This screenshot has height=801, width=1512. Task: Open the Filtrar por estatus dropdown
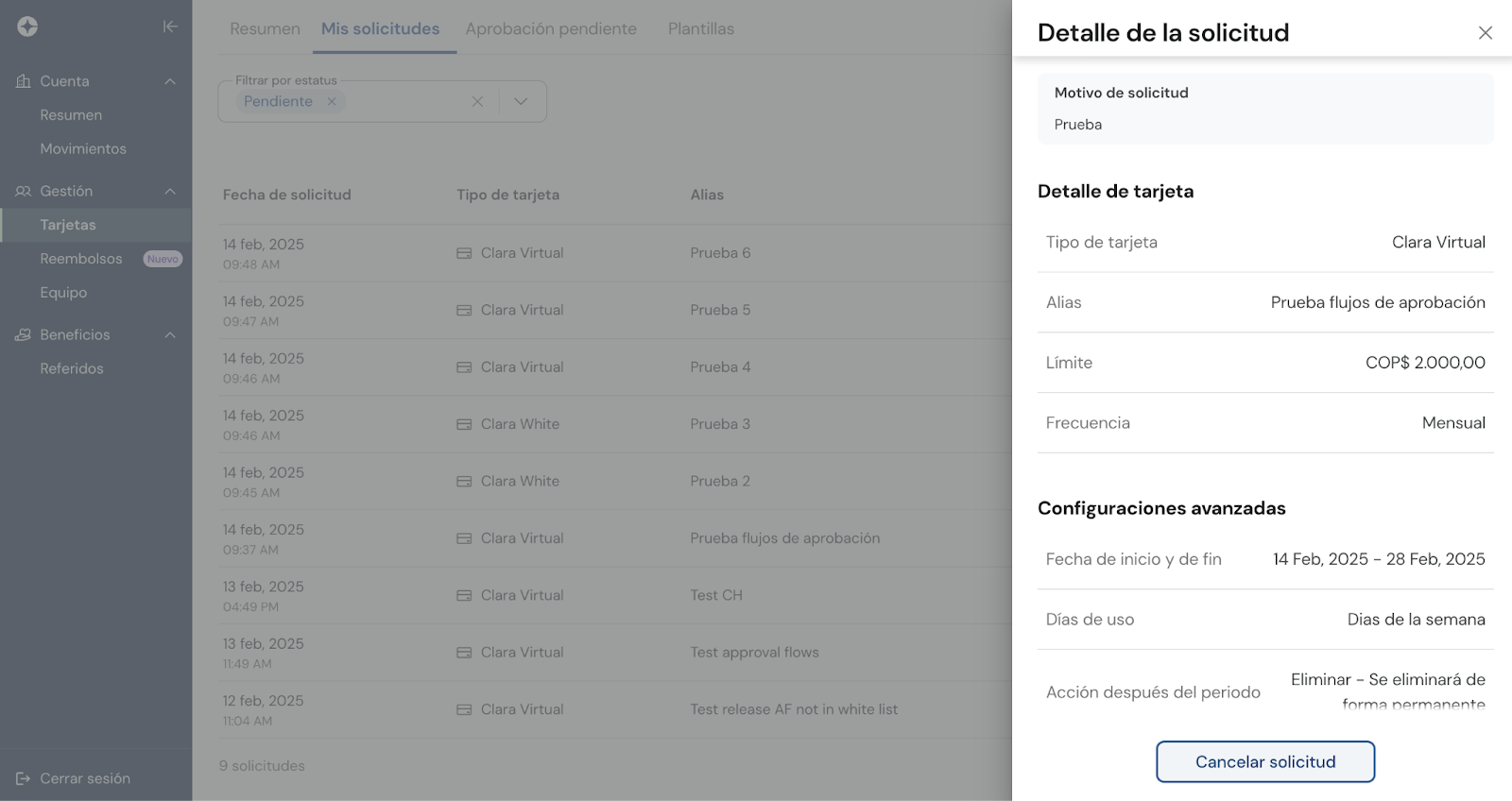[x=521, y=101]
